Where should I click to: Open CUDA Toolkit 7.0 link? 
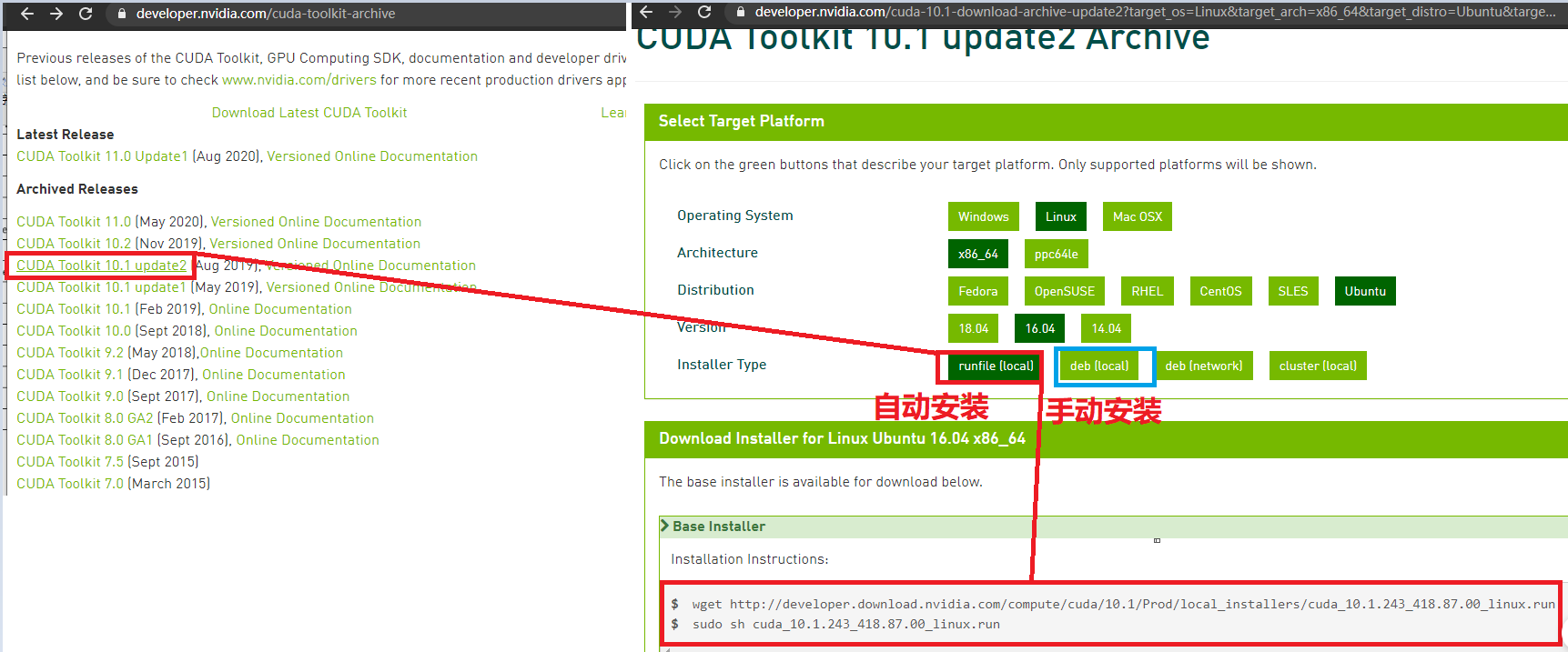click(x=70, y=484)
